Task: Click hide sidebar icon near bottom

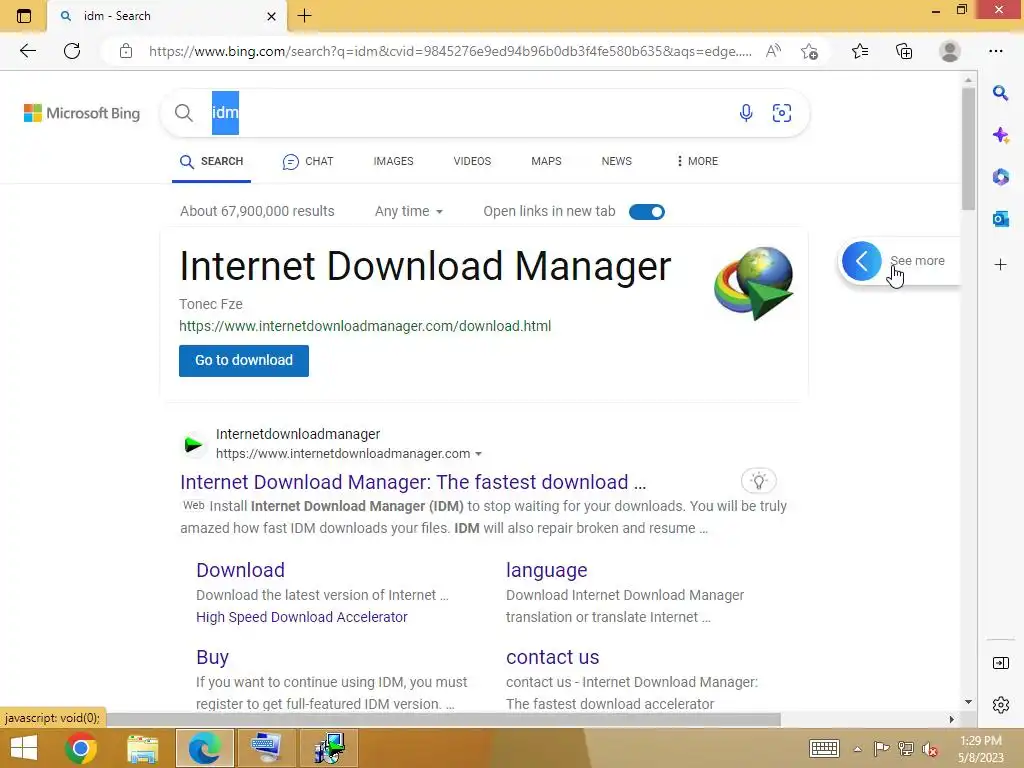Action: [1000, 663]
